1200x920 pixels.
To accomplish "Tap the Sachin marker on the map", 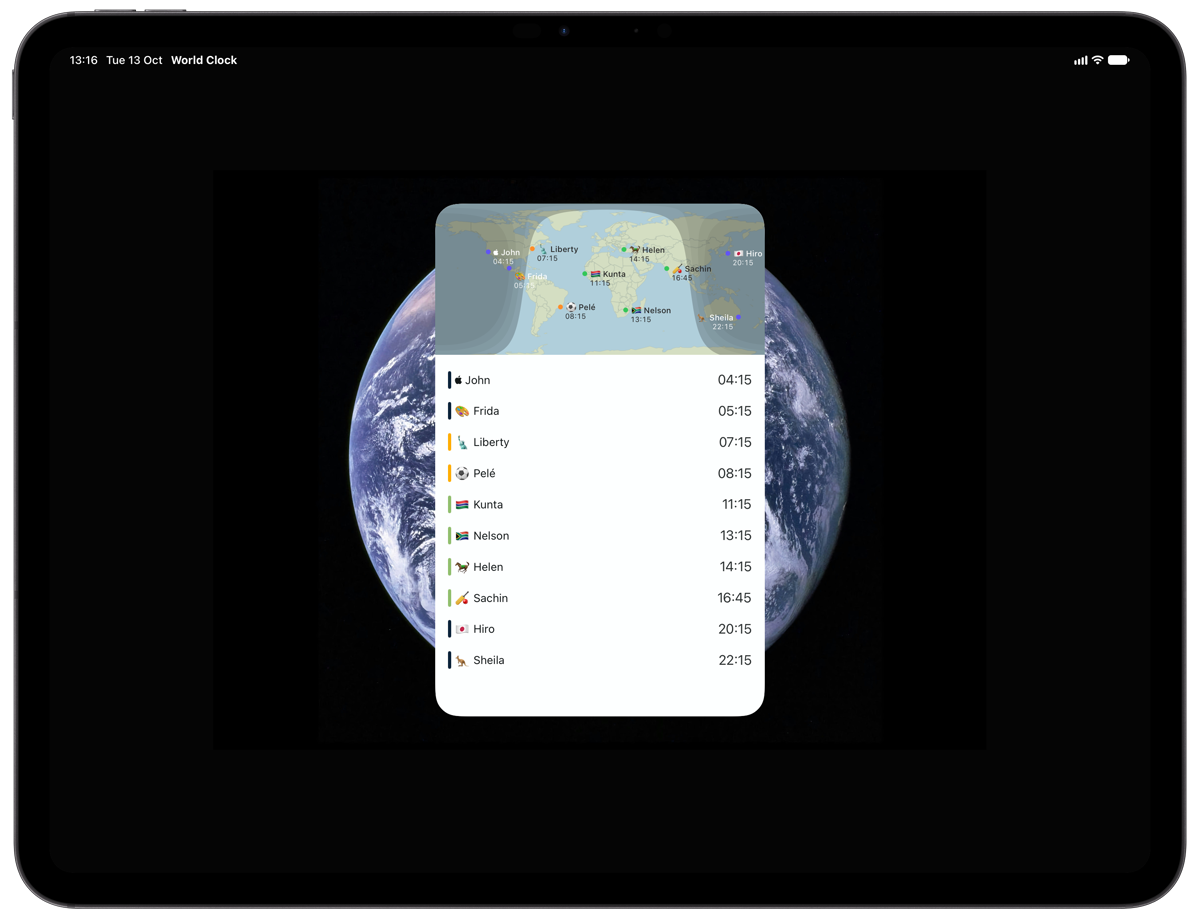I will 667,268.
